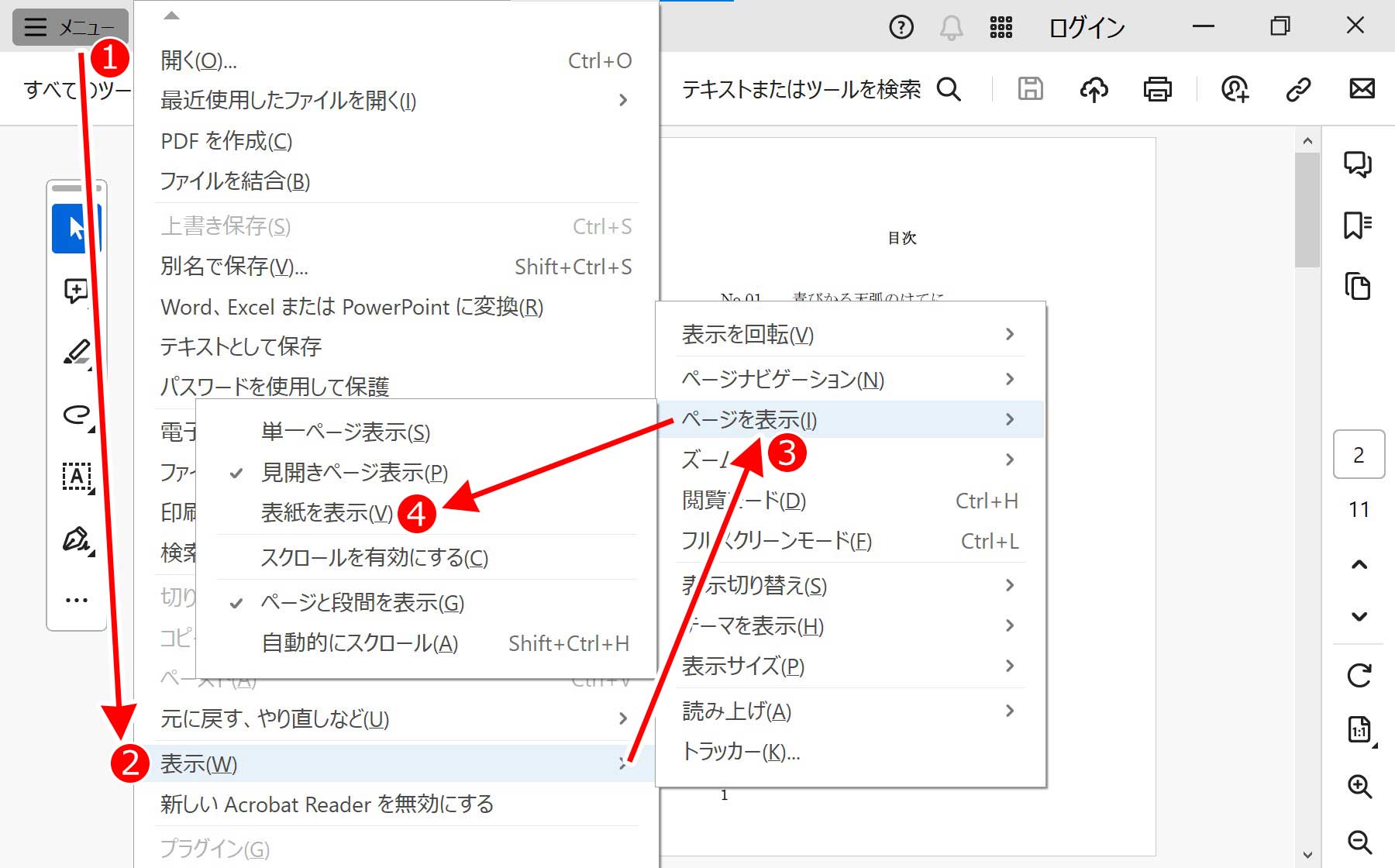Screen dimensions: 1395x868
Task: Choose パスワードを使用して保護
Action: click(395, 386)
